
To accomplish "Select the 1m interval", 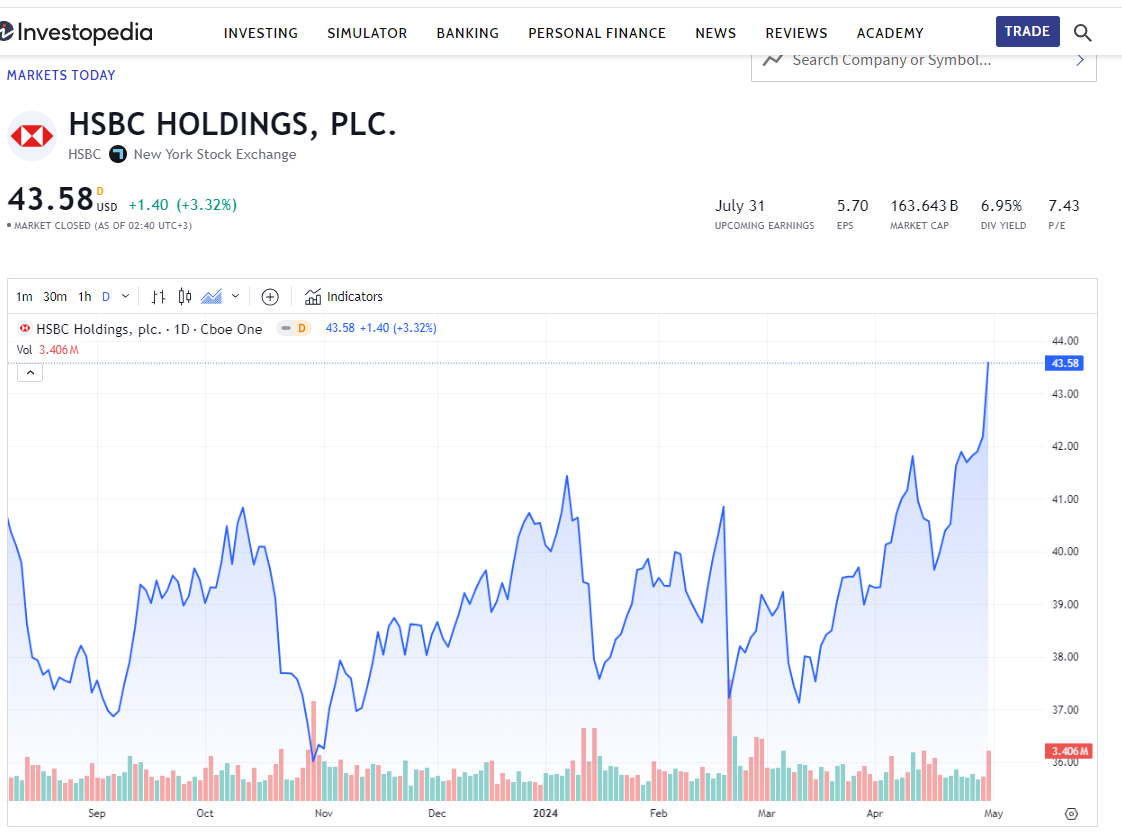I will tap(24, 297).
